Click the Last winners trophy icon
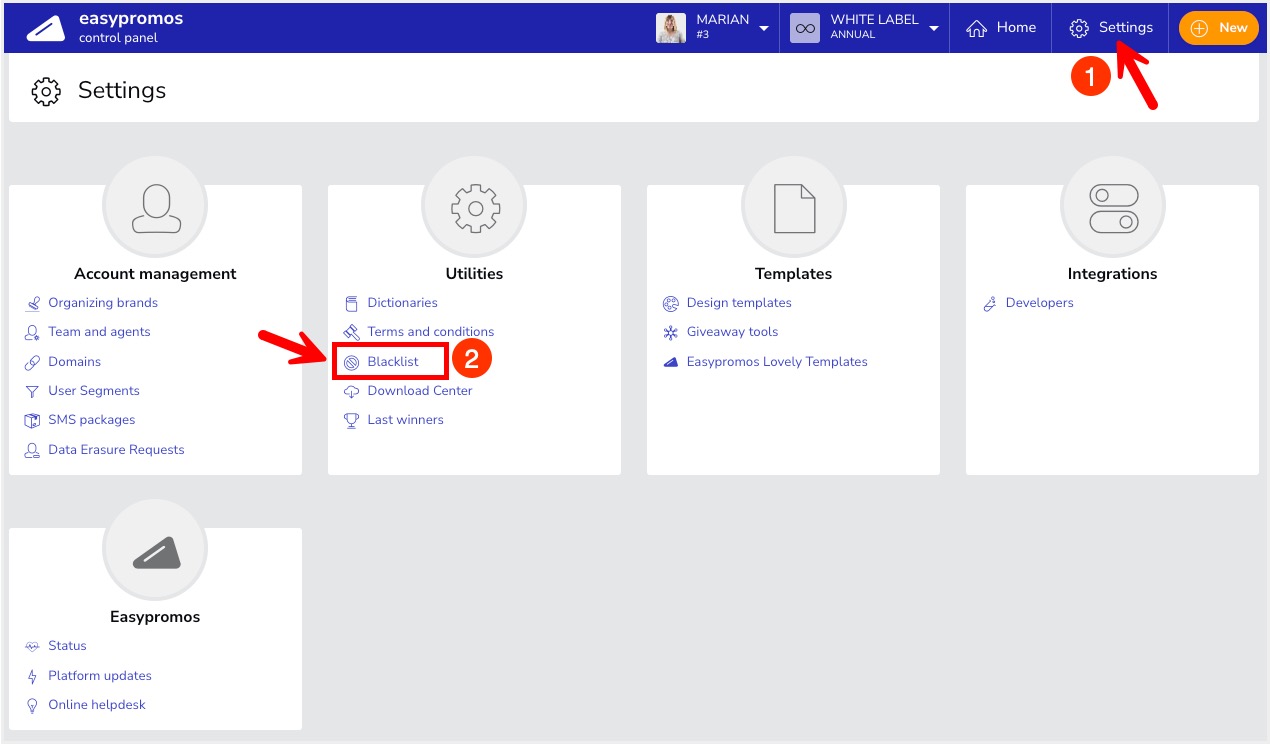 (x=351, y=420)
